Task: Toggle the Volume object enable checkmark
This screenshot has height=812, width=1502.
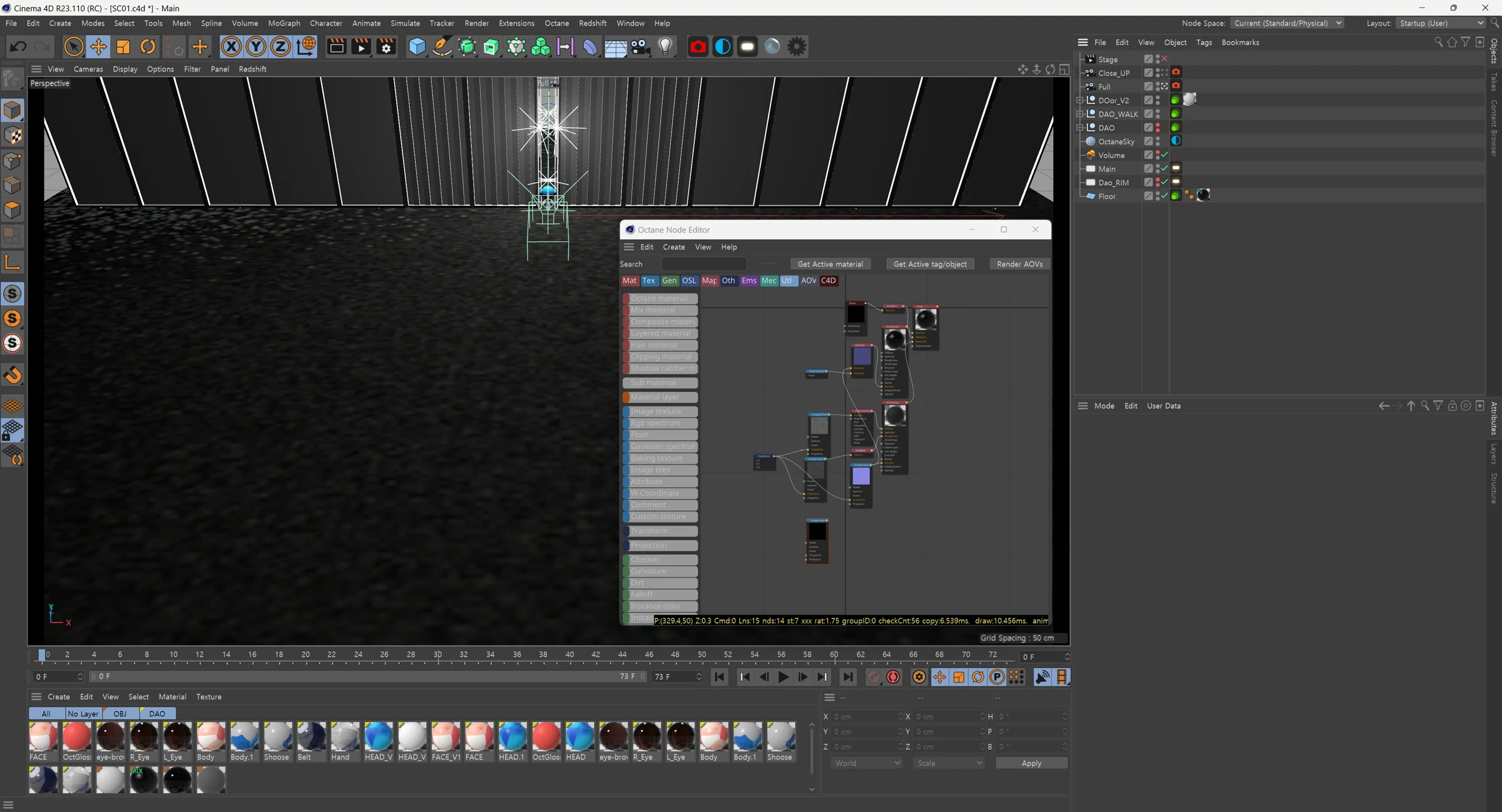Action: tap(1165, 155)
